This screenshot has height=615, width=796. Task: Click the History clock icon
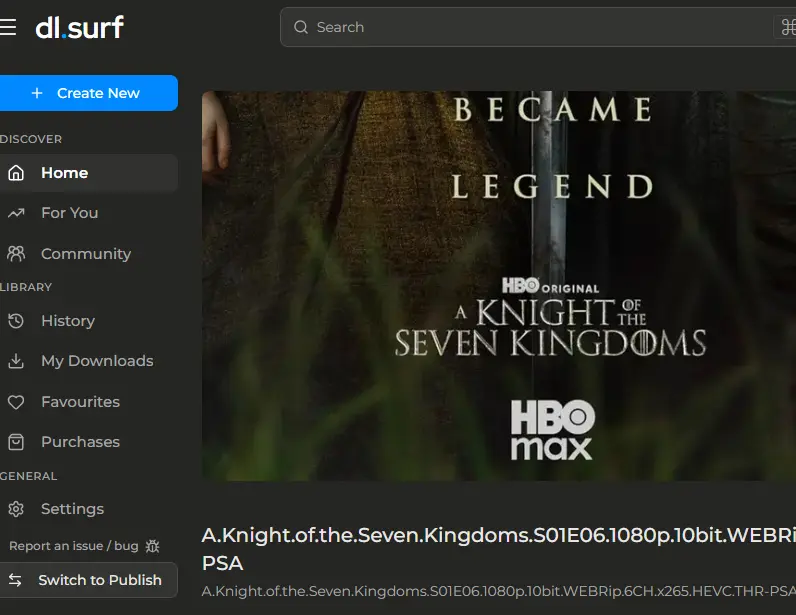coord(16,320)
